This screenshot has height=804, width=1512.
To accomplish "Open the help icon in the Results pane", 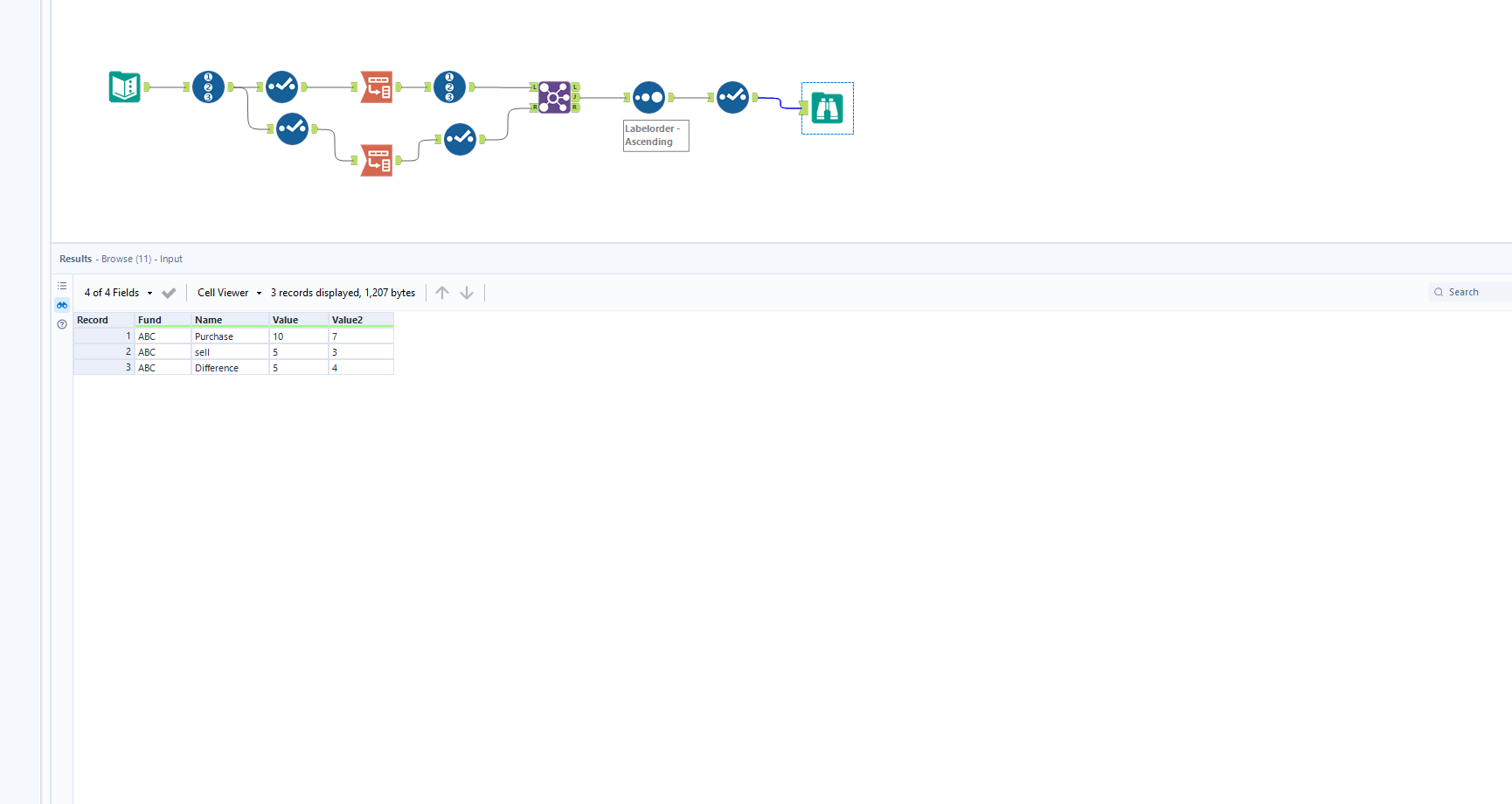I will click(61, 323).
